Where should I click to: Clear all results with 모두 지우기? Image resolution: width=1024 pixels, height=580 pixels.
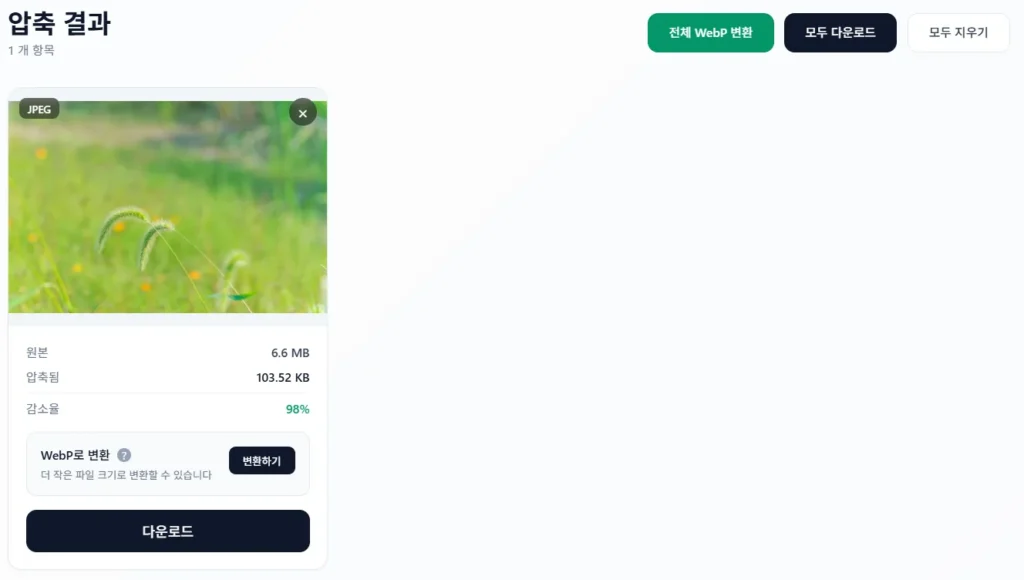click(958, 33)
